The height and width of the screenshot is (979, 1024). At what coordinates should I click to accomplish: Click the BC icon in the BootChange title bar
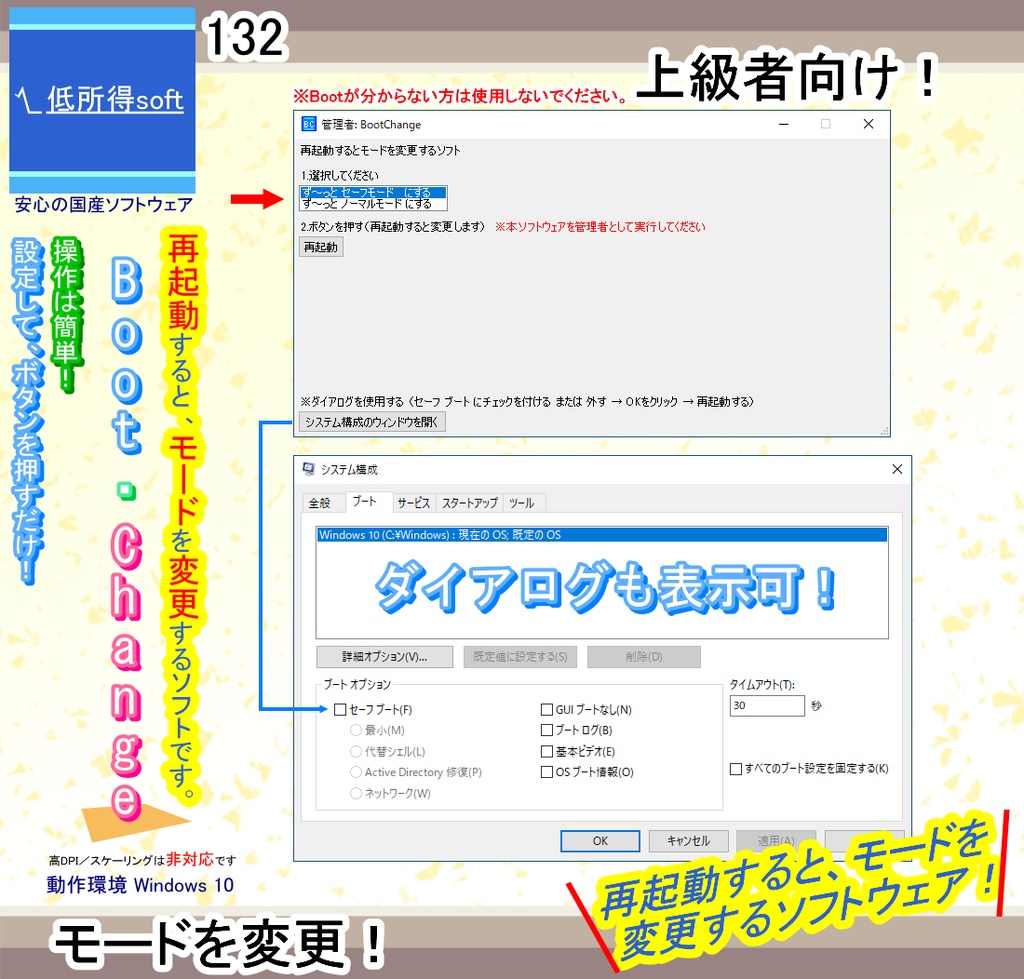point(309,124)
